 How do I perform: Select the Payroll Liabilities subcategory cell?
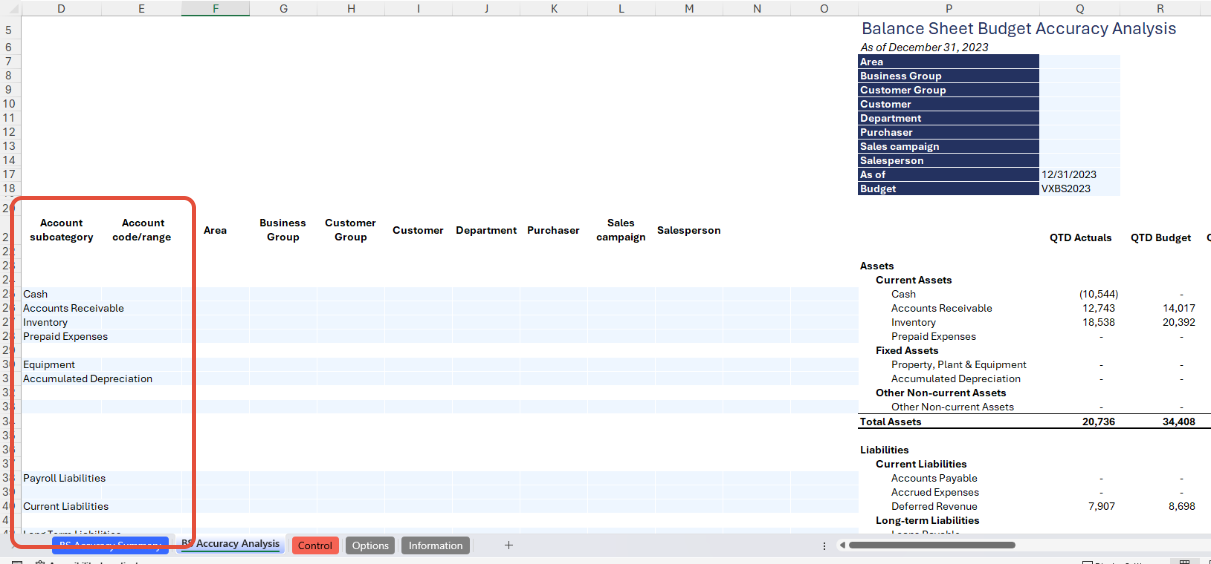62,478
